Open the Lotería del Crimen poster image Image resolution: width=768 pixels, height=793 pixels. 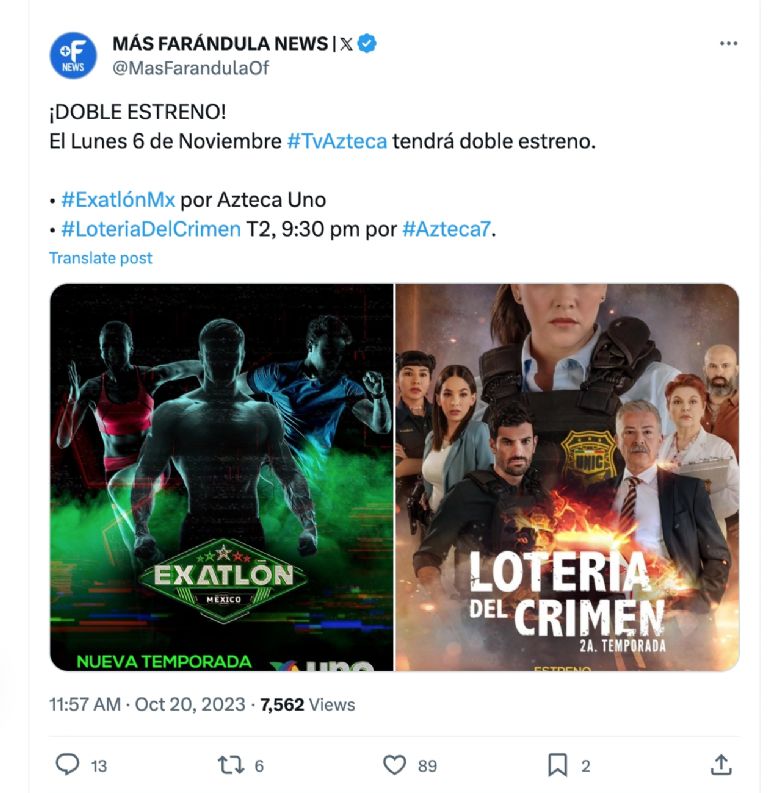point(567,477)
